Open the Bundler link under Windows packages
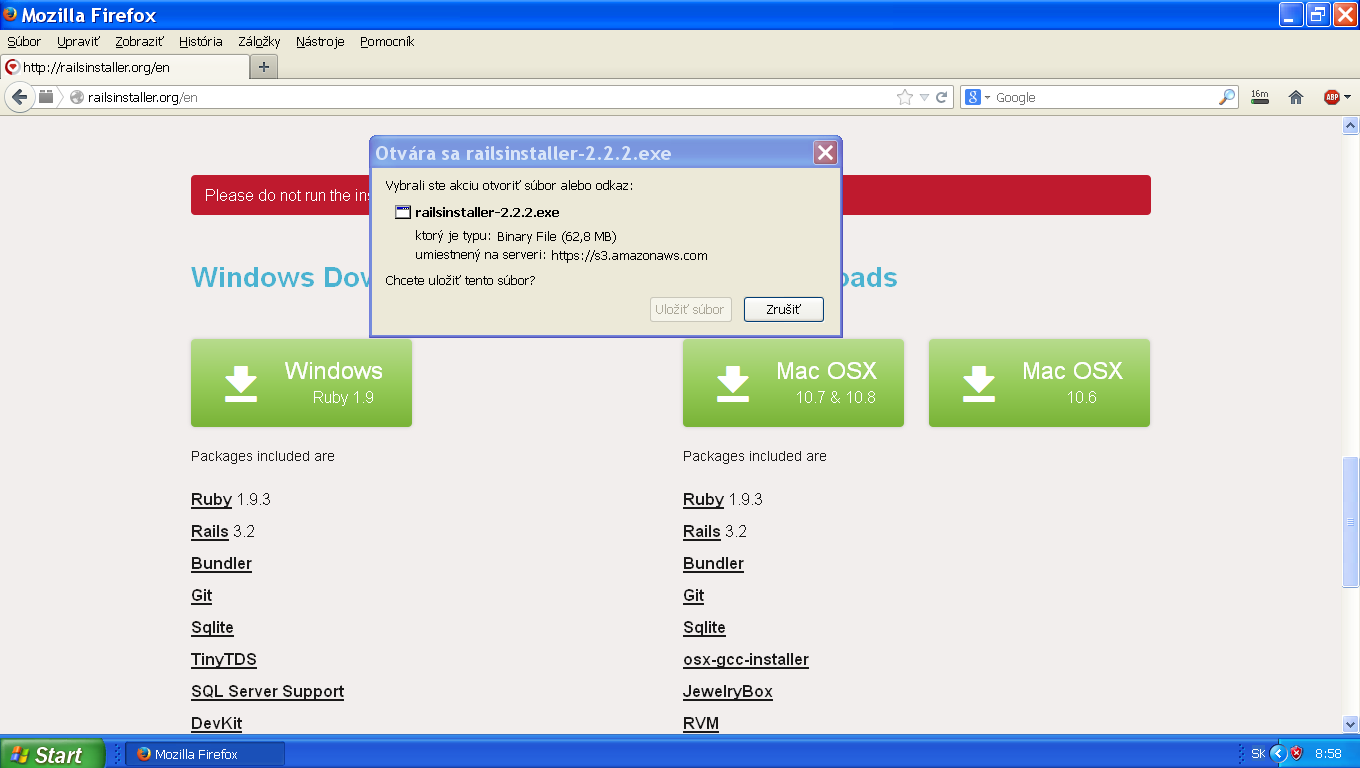Viewport: 1360px width, 768px height. pyautogui.click(x=221, y=563)
